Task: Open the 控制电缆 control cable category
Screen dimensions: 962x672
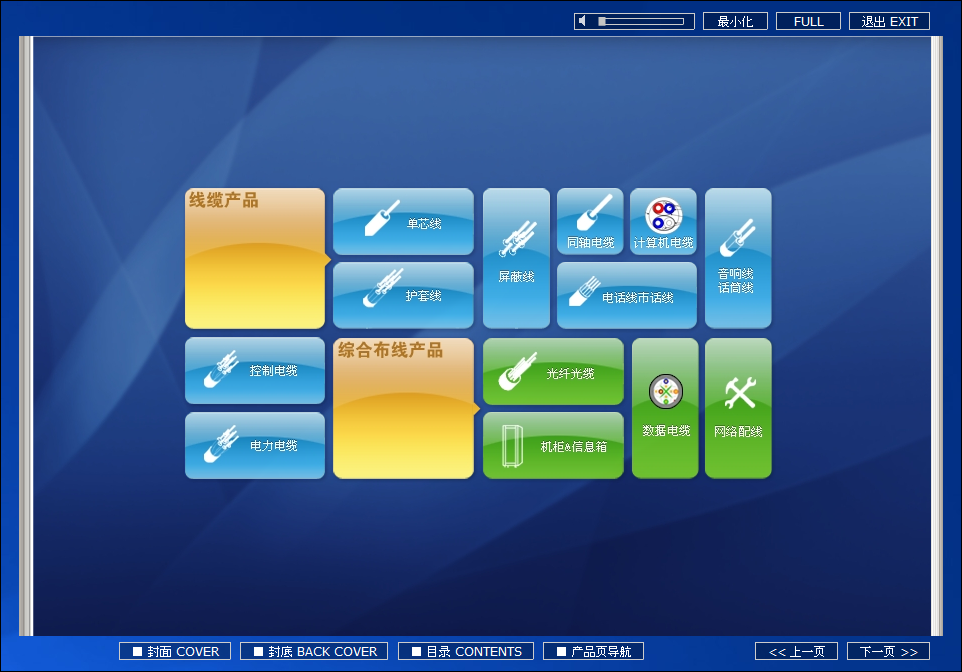Action: (255, 370)
